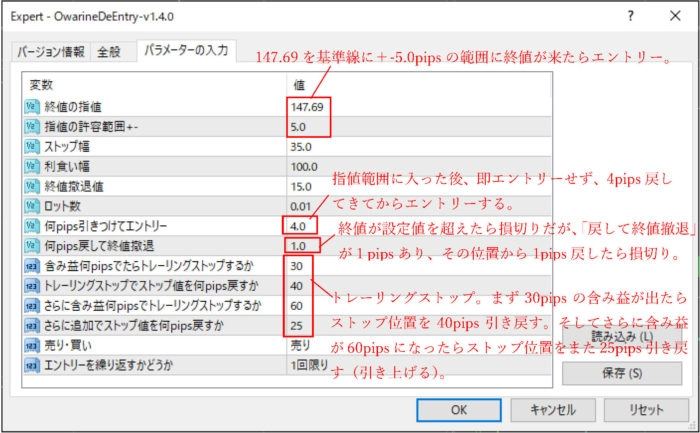The width and height of the screenshot is (700, 433).
Task: Edit the 147.69 value field
Action: pyautogui.click(x=419, y=107)
